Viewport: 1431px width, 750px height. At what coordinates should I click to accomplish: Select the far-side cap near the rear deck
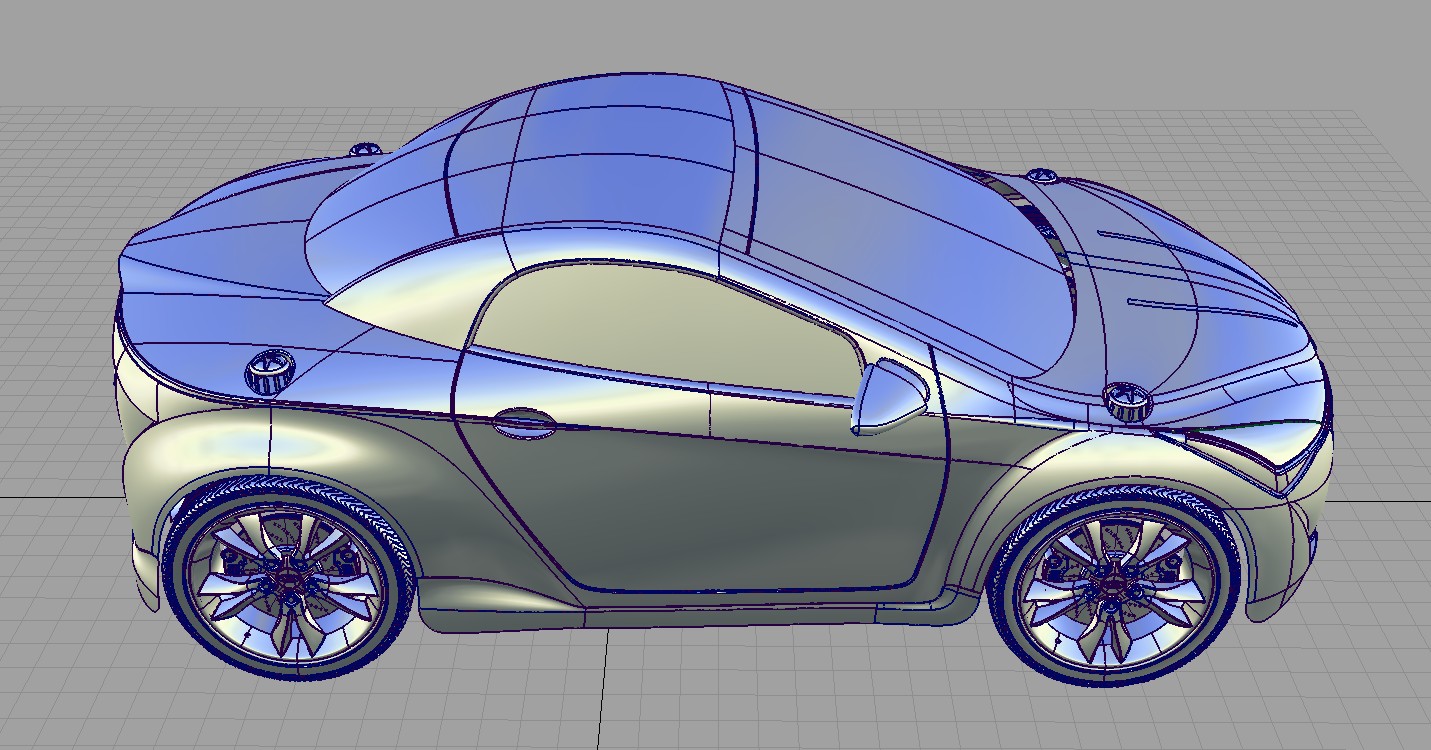(x=365, y=150)
